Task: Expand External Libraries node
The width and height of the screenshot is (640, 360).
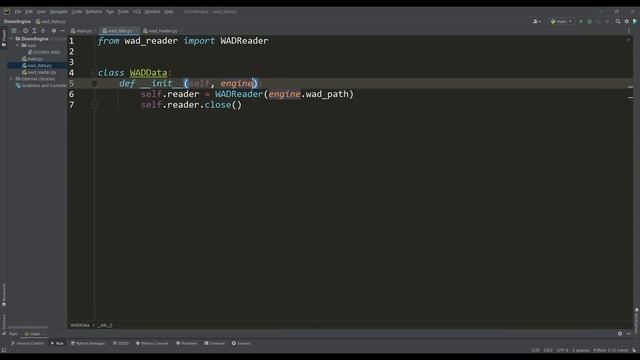Action: 11,79
